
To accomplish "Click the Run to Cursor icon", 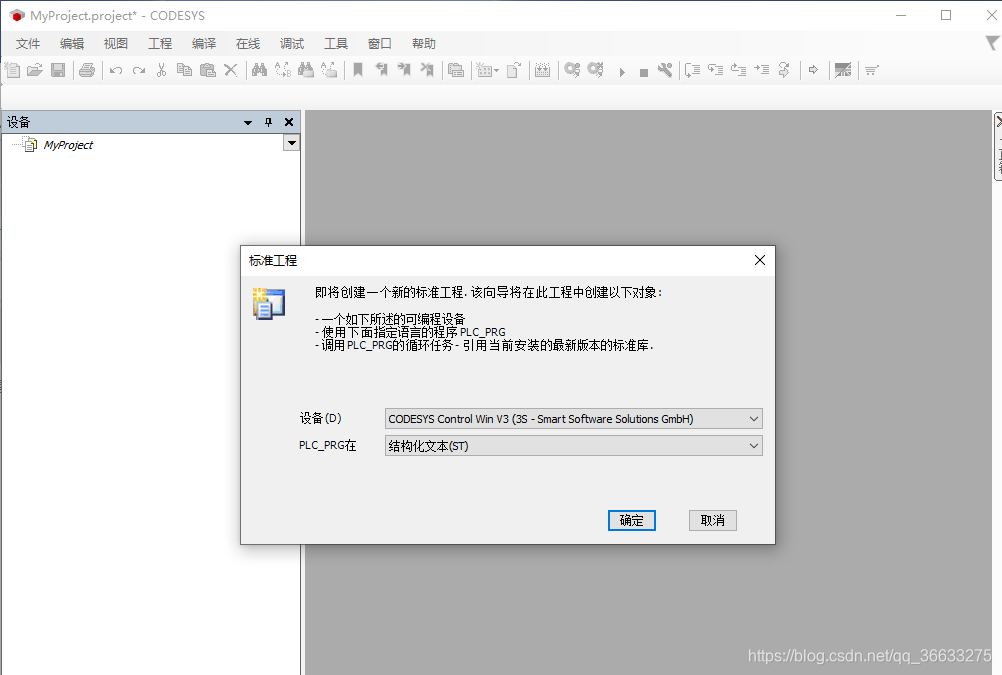I will coord(761,70).
